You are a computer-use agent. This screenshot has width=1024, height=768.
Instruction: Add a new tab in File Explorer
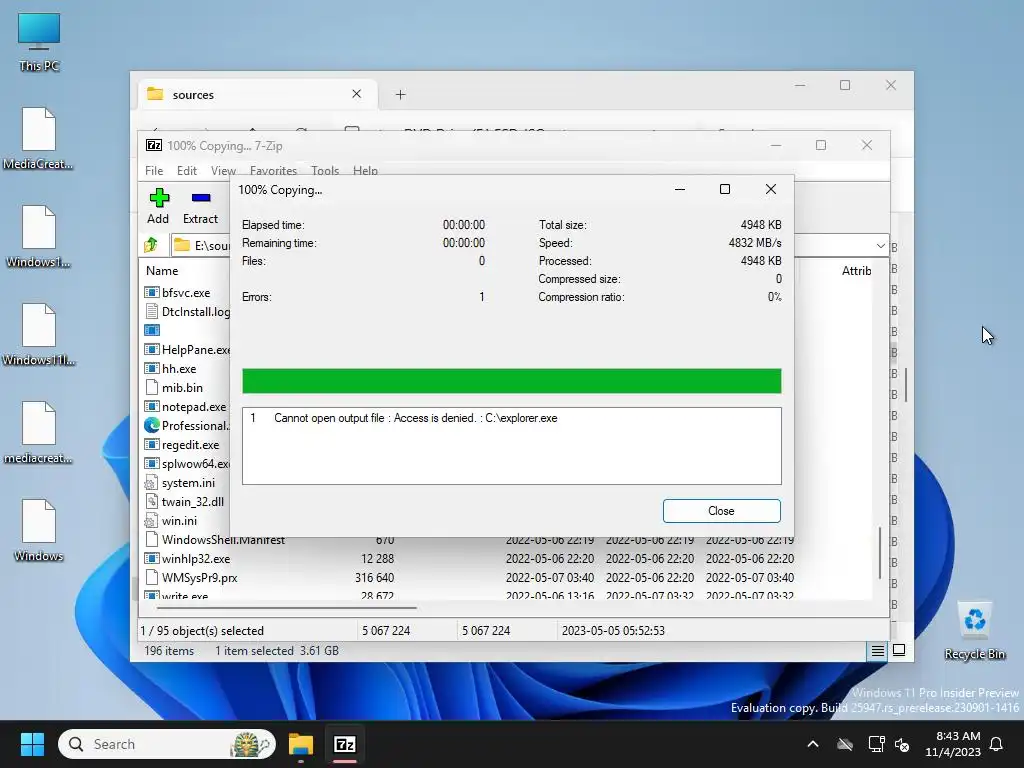tap(400, 95)
